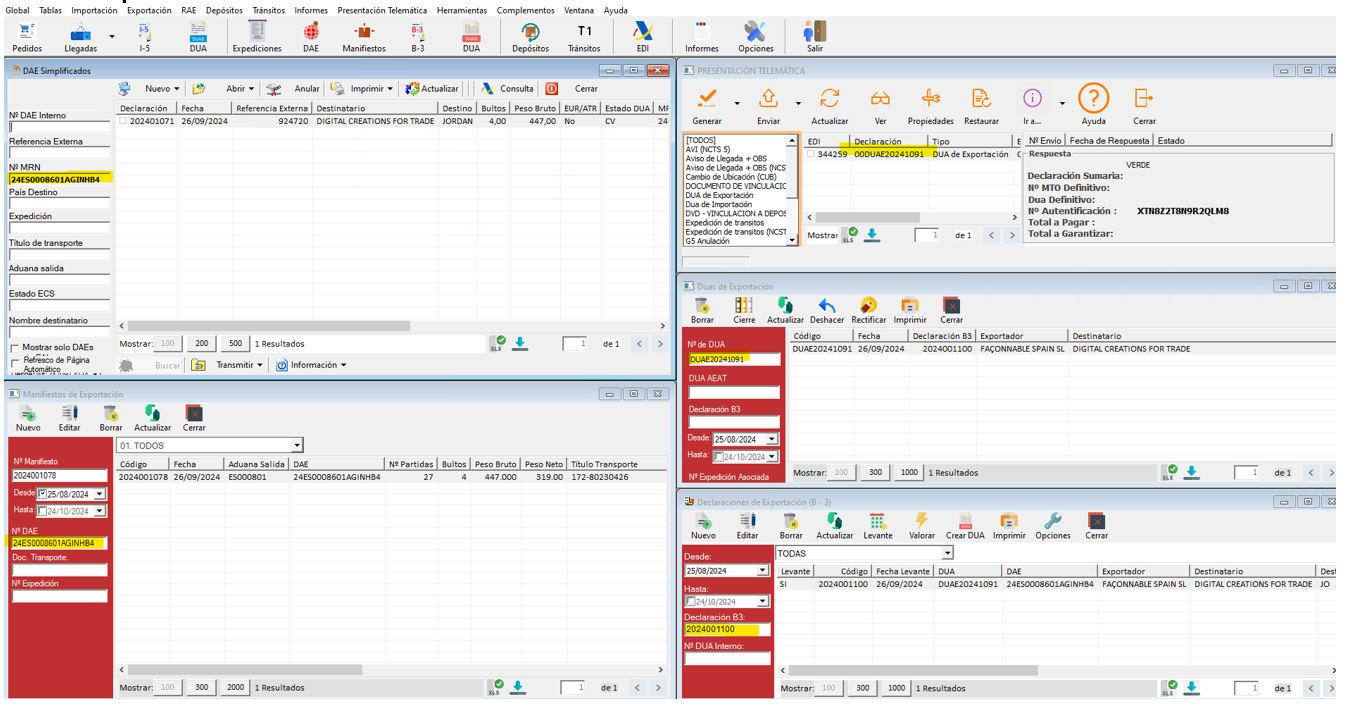Select checkbox for declaration 202401071 row

(123, 121)
